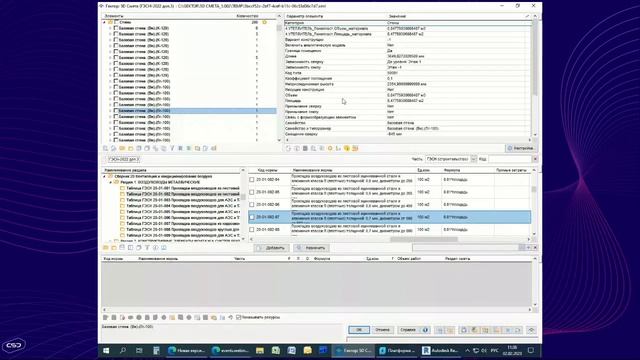This screenshot has height=360, width=640.
Task: Collapse the Стены root node
Action: point(104,22)
